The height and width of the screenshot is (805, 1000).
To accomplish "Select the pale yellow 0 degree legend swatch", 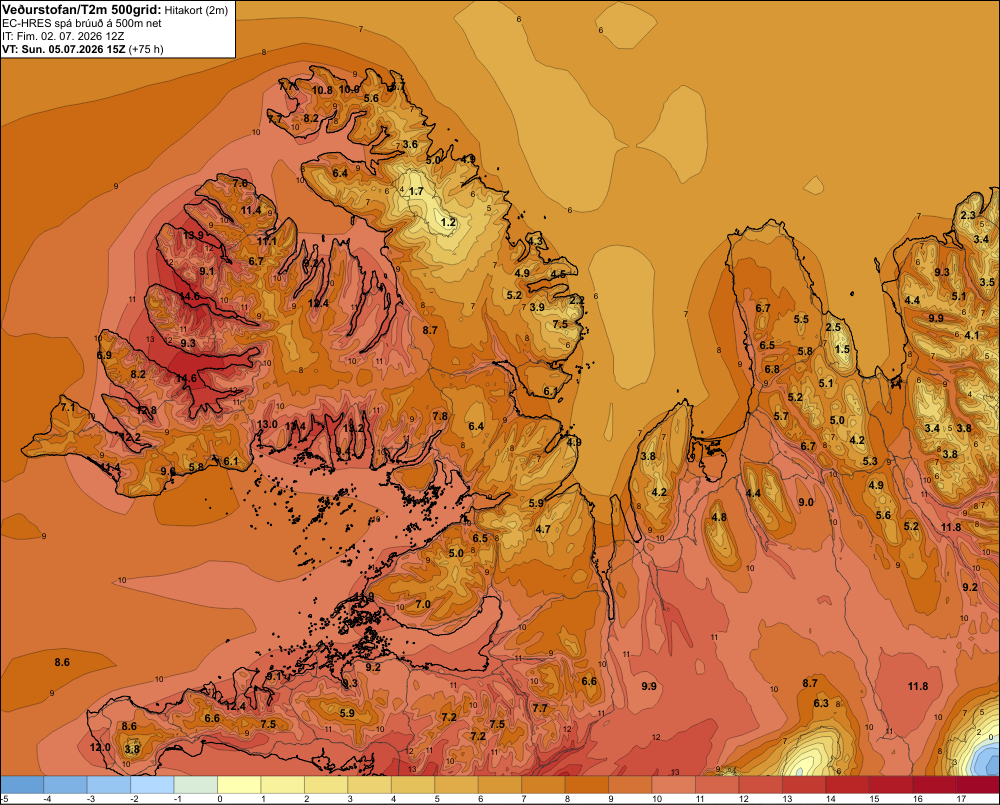I will pyautogui.click(x=239, y=784).
